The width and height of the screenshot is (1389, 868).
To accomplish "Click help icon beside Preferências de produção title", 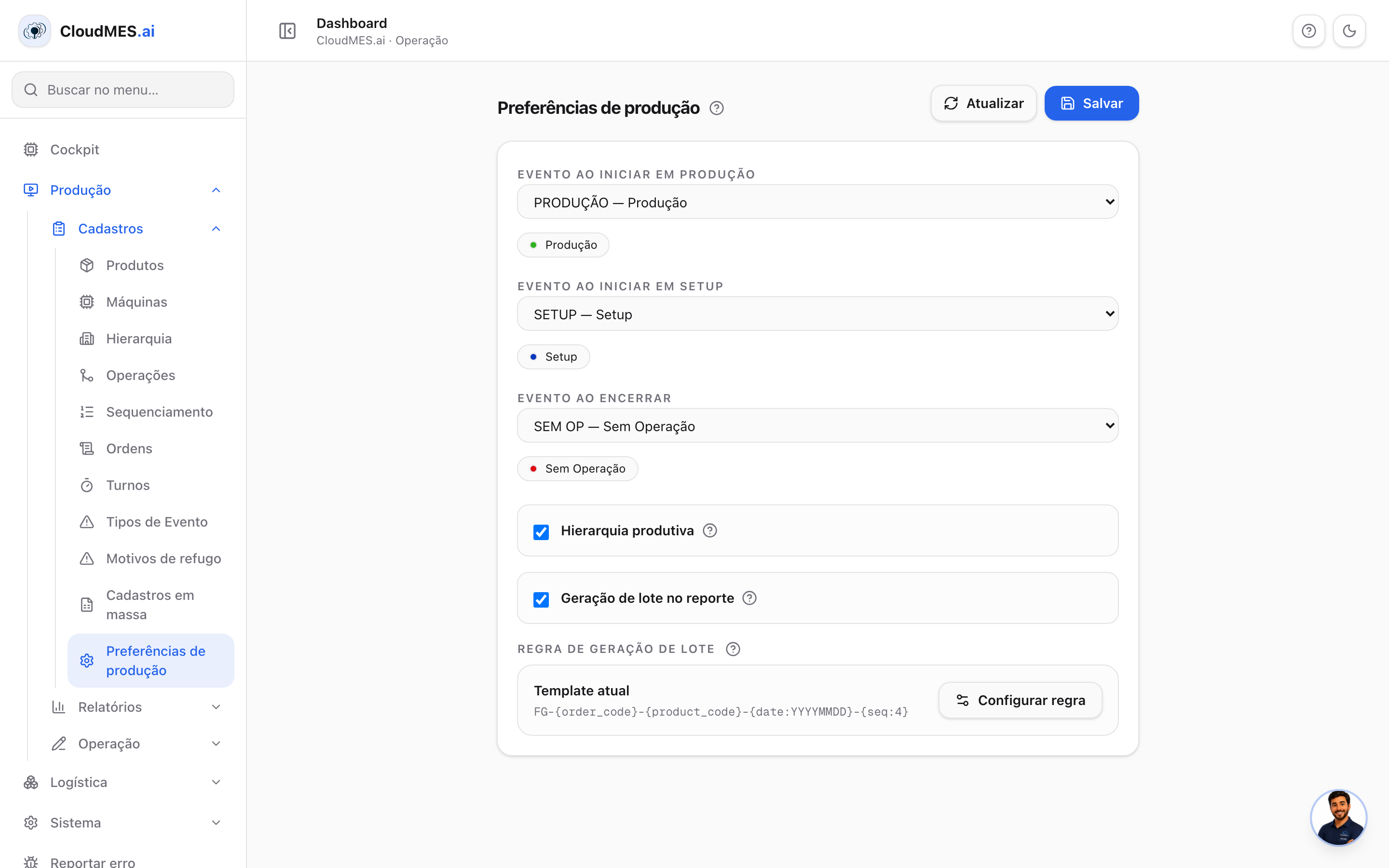I will pos(716,108).
